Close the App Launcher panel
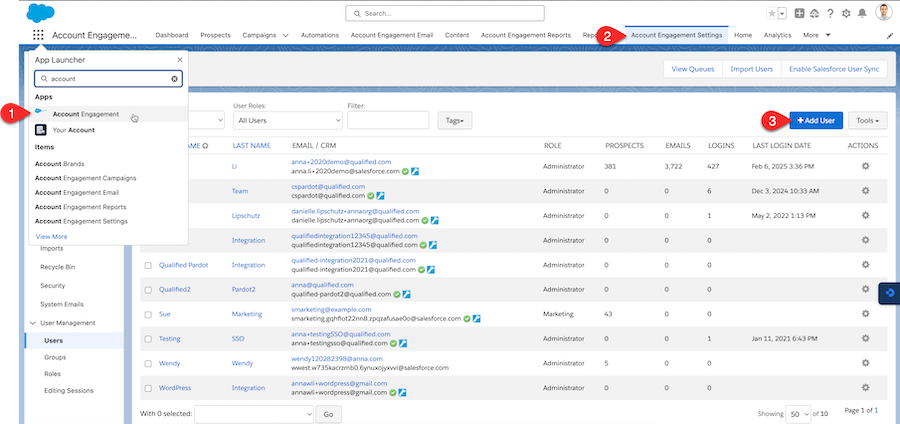The height and width of the screenshot is (424, 900). (180, 60)
